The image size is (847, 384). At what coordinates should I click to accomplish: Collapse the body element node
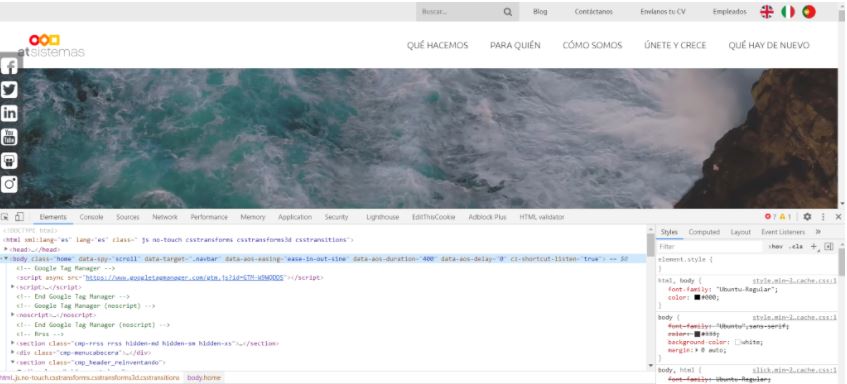tap(6, 259)
